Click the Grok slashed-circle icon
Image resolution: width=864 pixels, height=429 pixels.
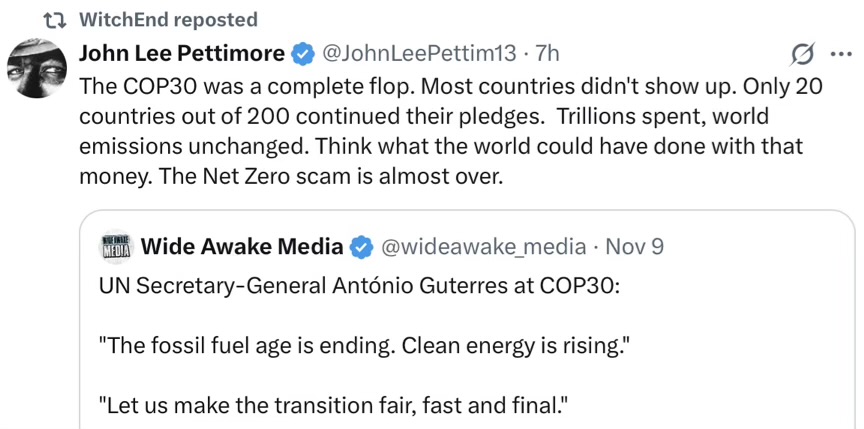[x=802, y=53]
